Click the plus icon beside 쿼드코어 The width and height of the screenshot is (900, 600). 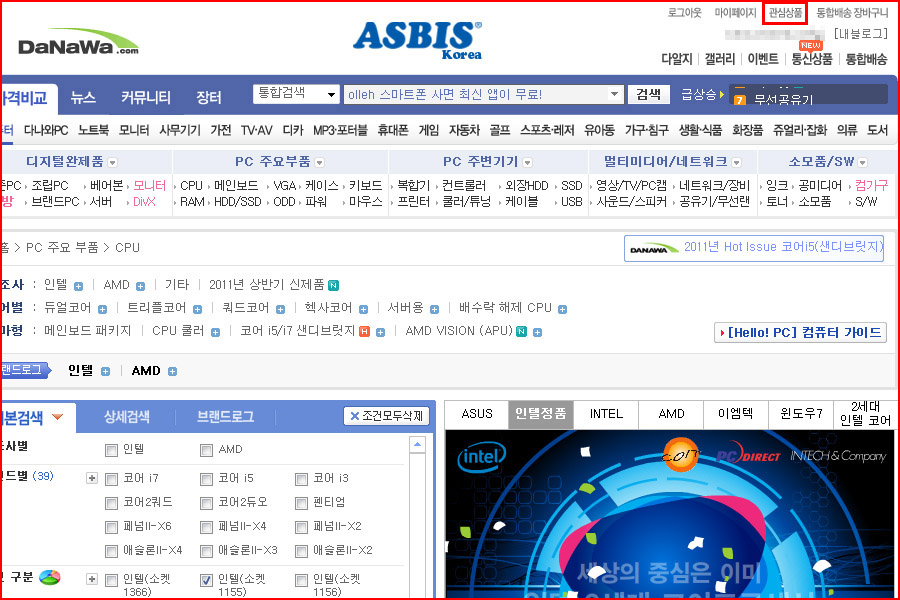coord(280,309)
